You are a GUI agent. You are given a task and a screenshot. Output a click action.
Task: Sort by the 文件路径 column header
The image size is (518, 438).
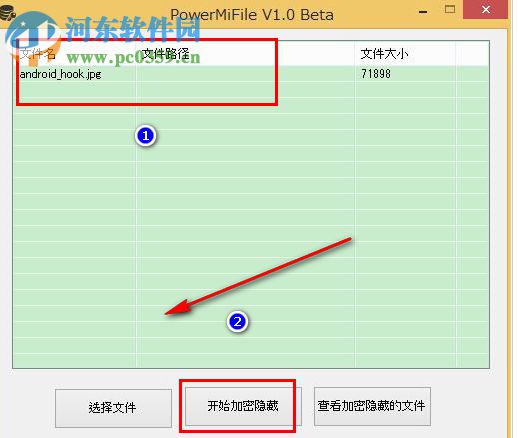(x=245, y=53)
